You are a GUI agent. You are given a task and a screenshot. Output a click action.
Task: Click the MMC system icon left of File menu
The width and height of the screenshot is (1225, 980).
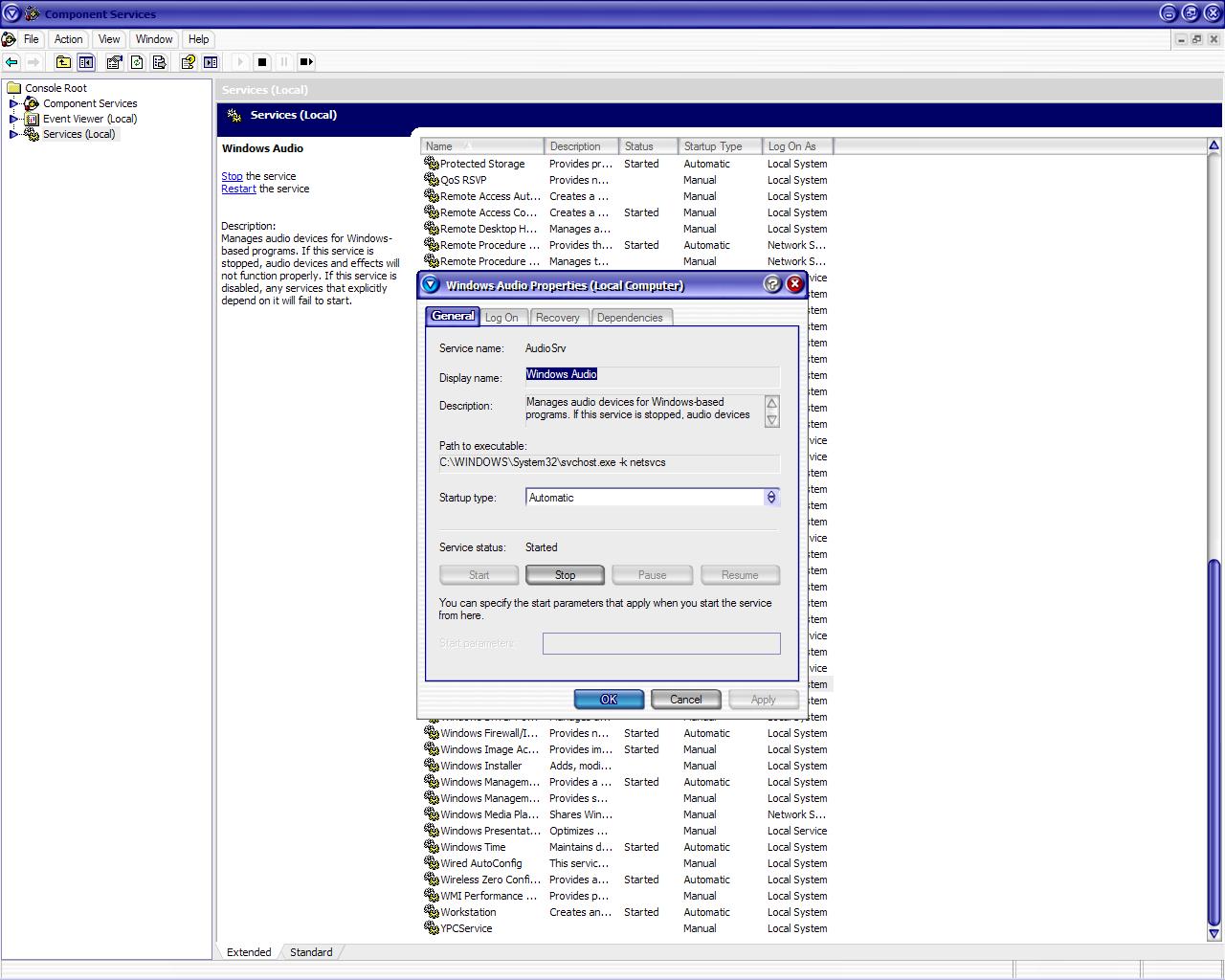9,39
